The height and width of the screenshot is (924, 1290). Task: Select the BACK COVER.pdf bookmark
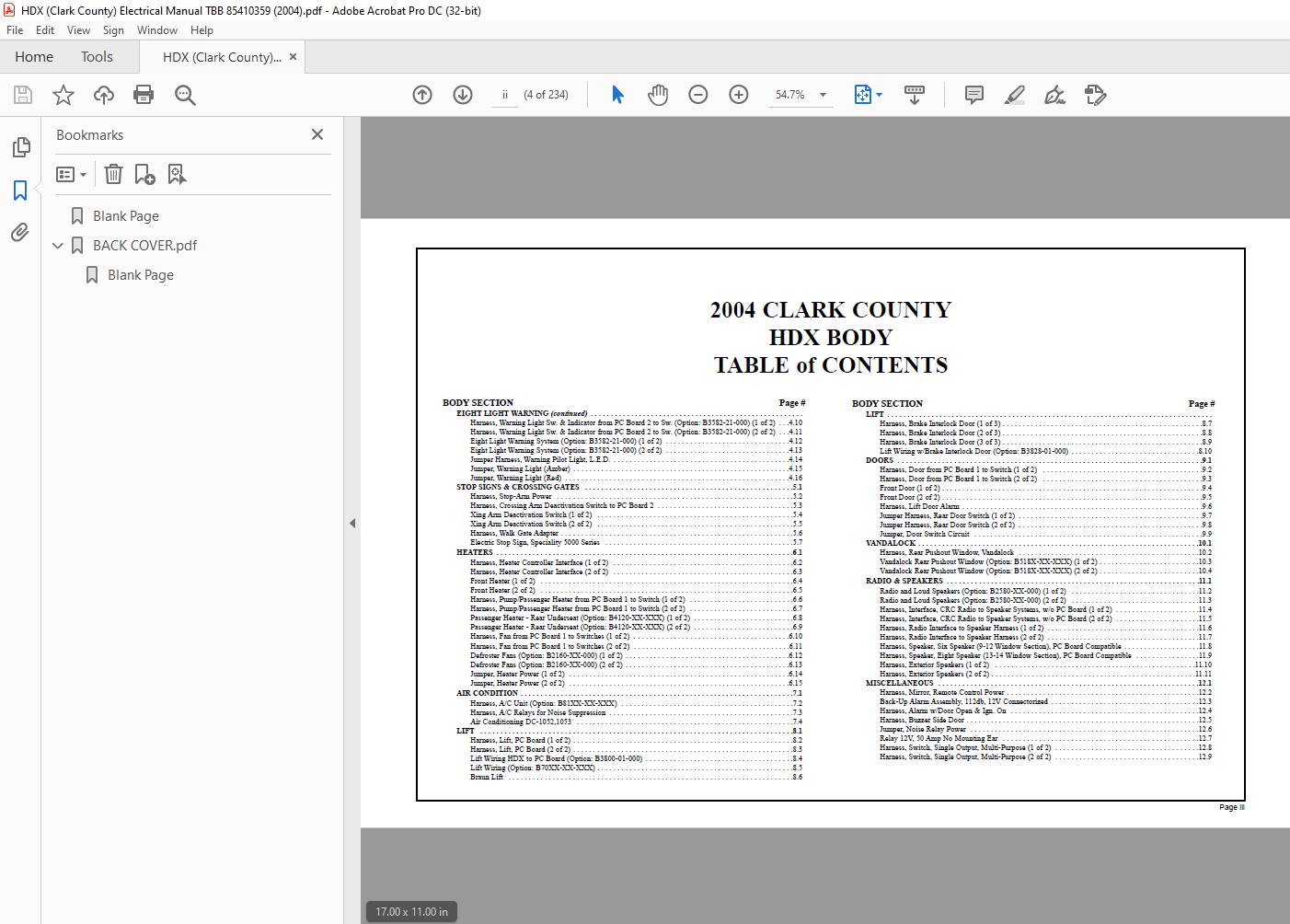pyautogui.click(x=144, y=246)
